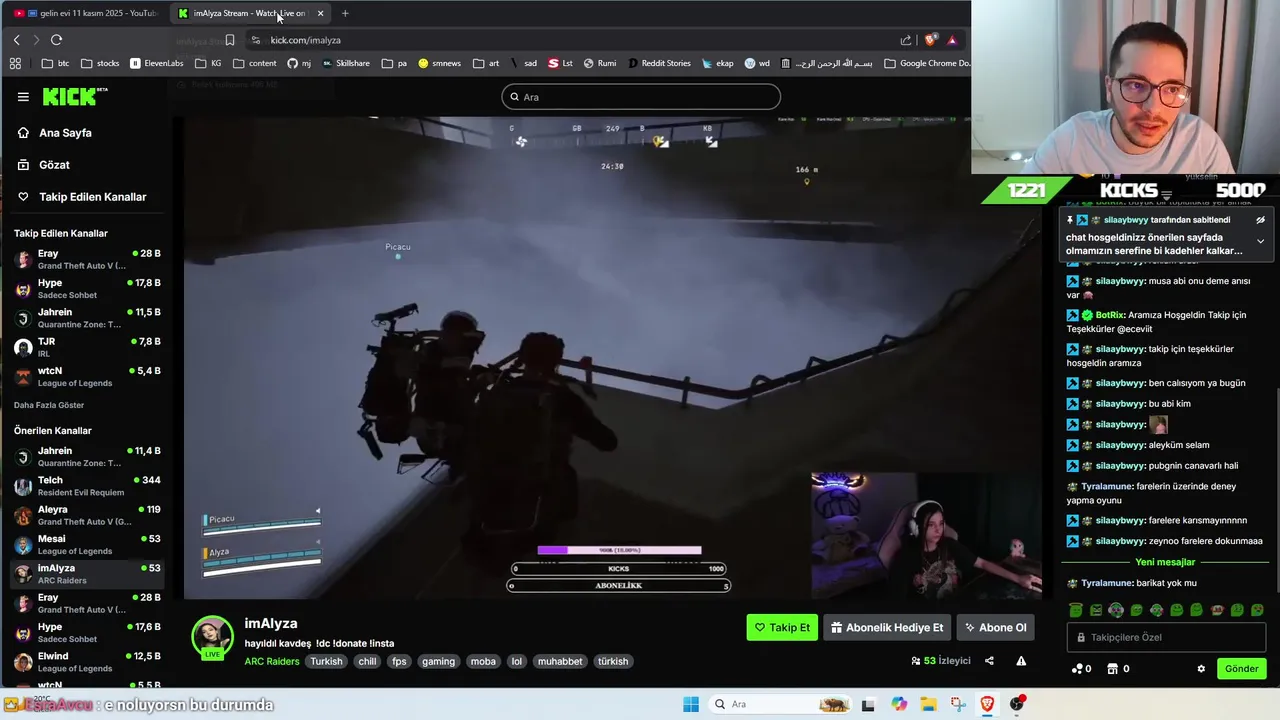The width and height of the screenshot is (1280, 720).
Task: Open Aleyra recommended channel
Action: 86,515
